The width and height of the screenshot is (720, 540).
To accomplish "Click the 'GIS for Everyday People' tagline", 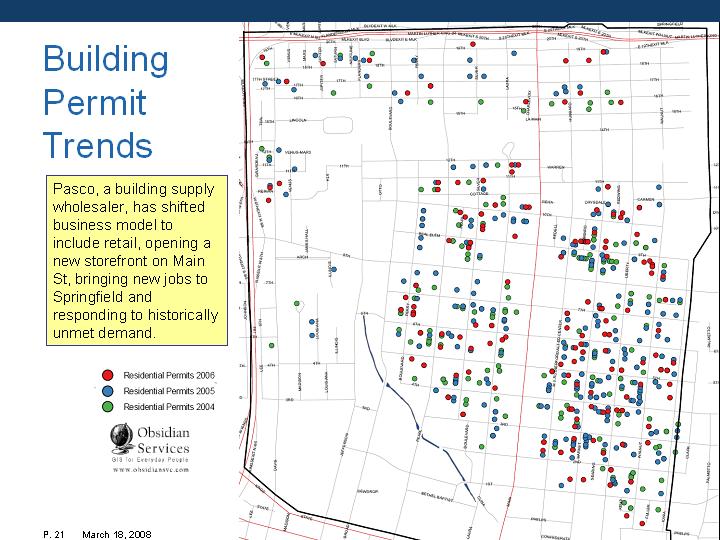I will click(x=150, y=460).
